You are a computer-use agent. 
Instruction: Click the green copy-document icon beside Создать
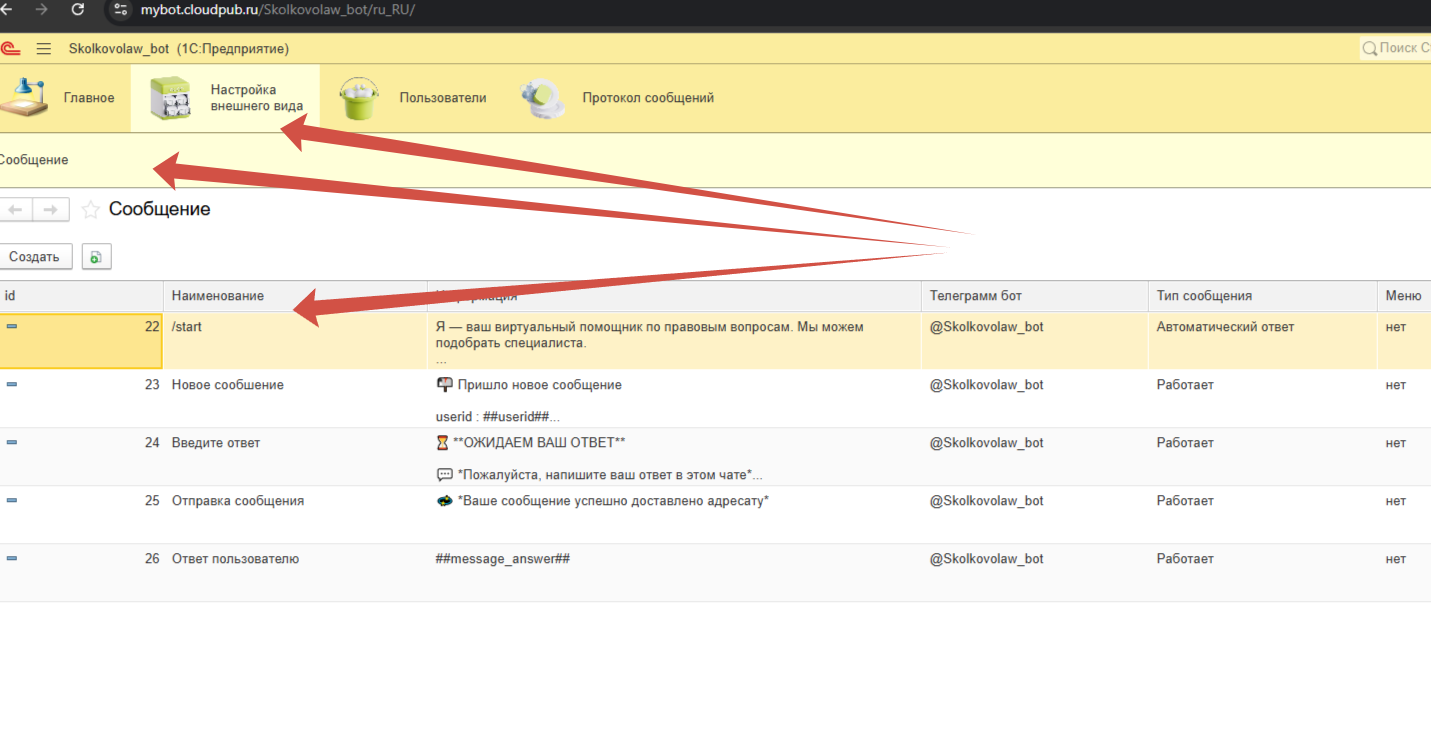coord(96,257)
